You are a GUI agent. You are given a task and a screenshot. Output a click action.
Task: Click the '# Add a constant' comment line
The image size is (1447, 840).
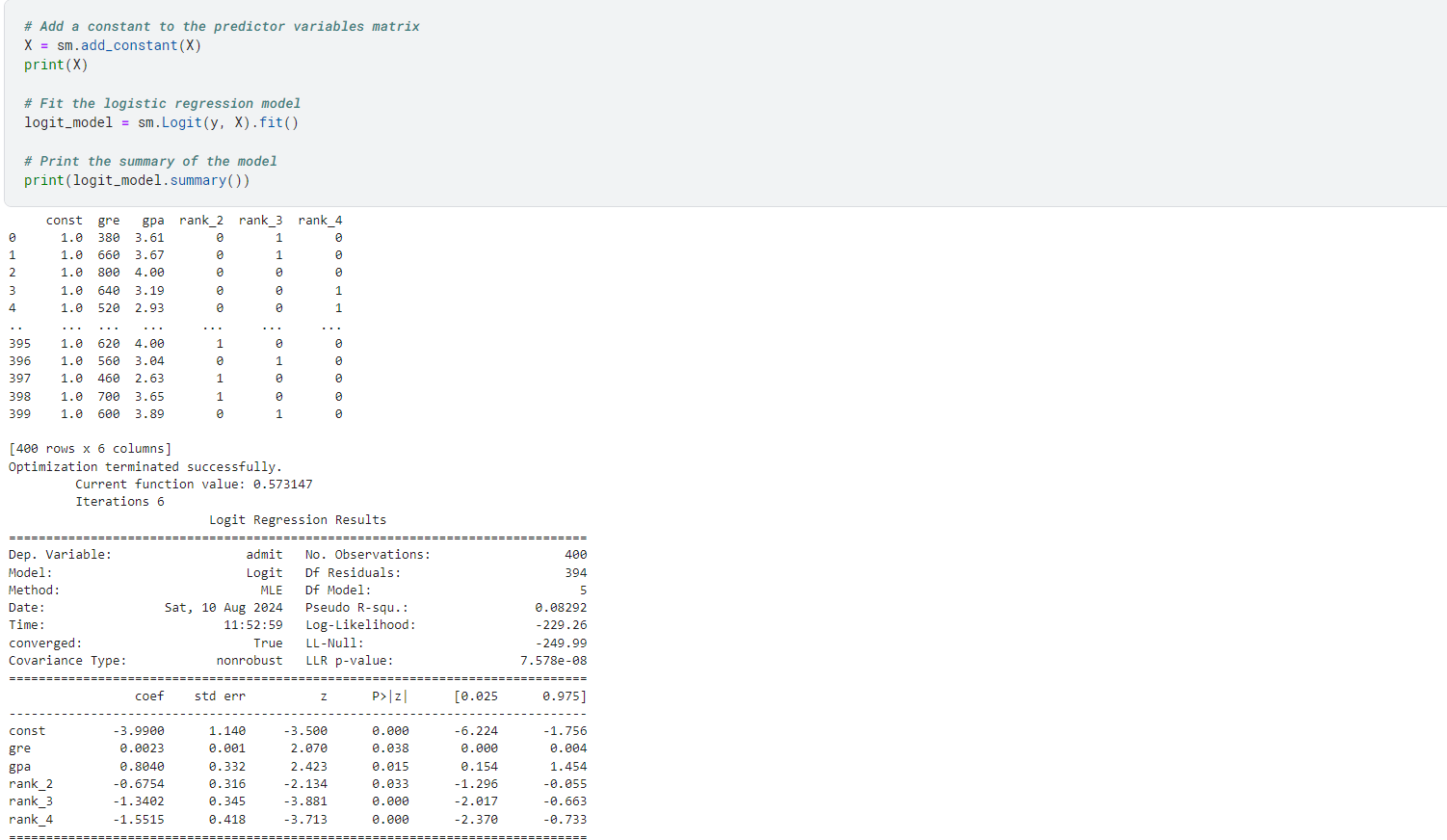click(222, 26)
